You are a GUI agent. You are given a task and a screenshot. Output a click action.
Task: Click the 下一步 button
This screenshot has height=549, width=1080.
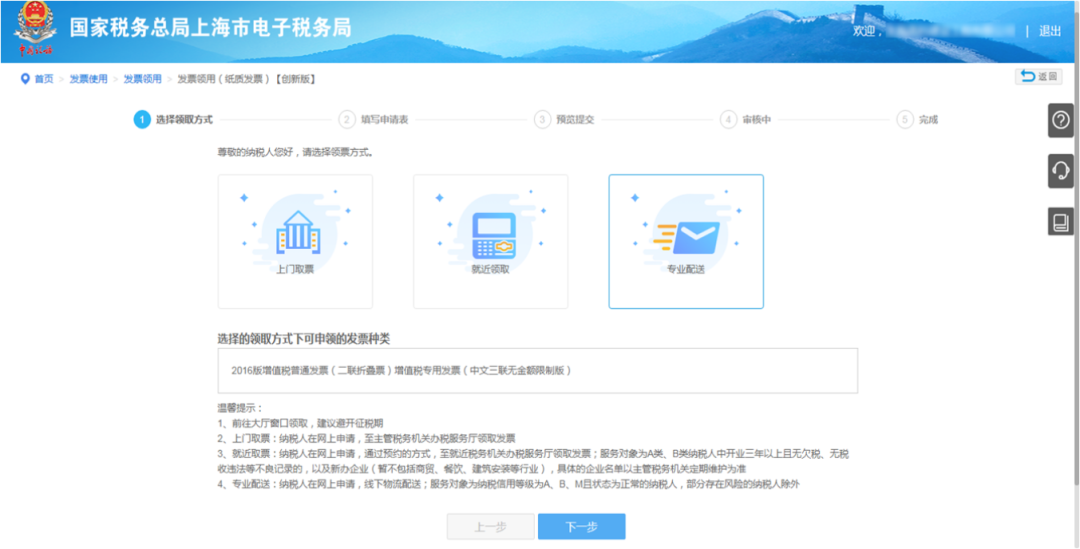(581, 527)
